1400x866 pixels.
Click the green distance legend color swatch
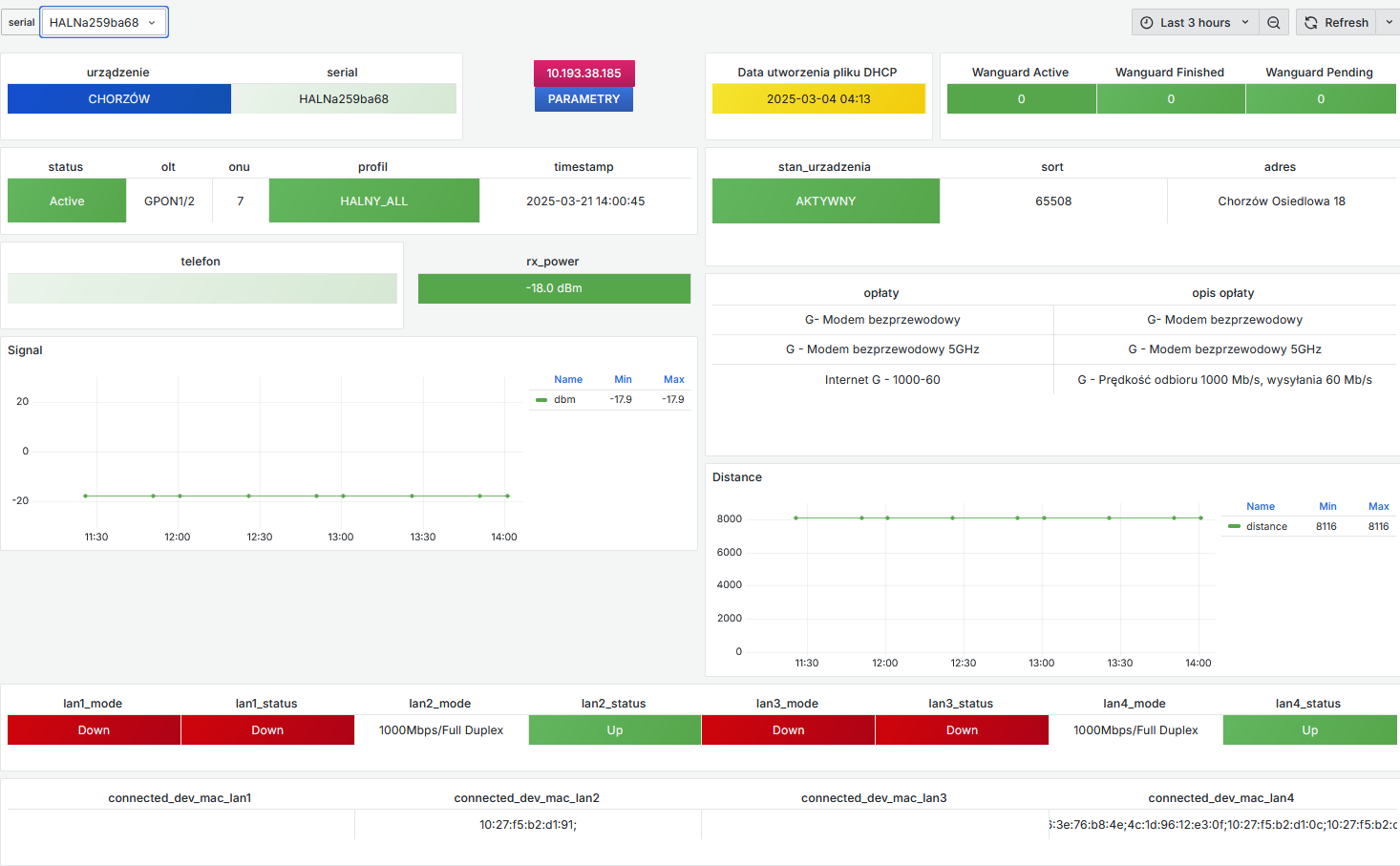point(1234,527)
